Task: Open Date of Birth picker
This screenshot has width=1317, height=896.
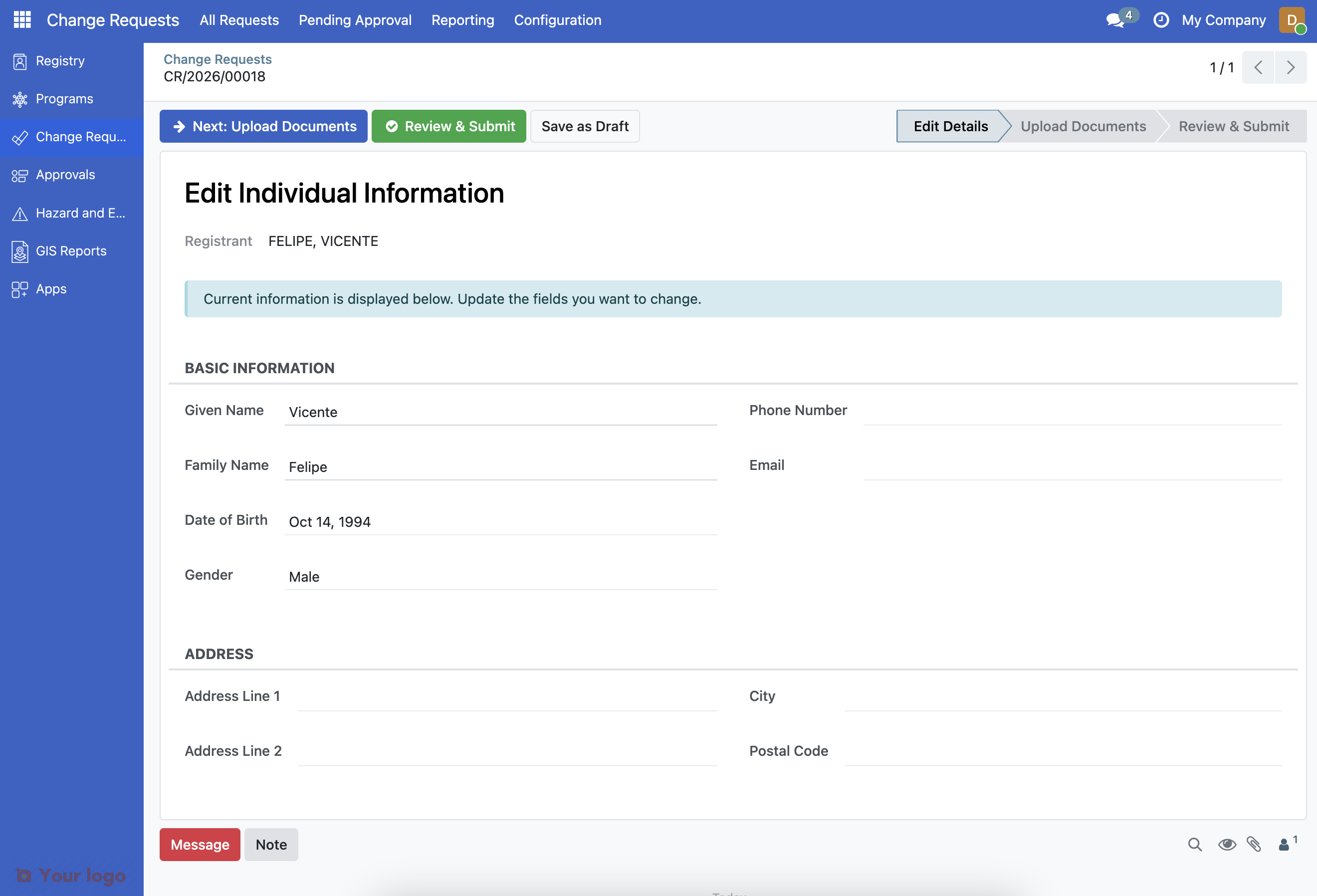Action: 500,522
